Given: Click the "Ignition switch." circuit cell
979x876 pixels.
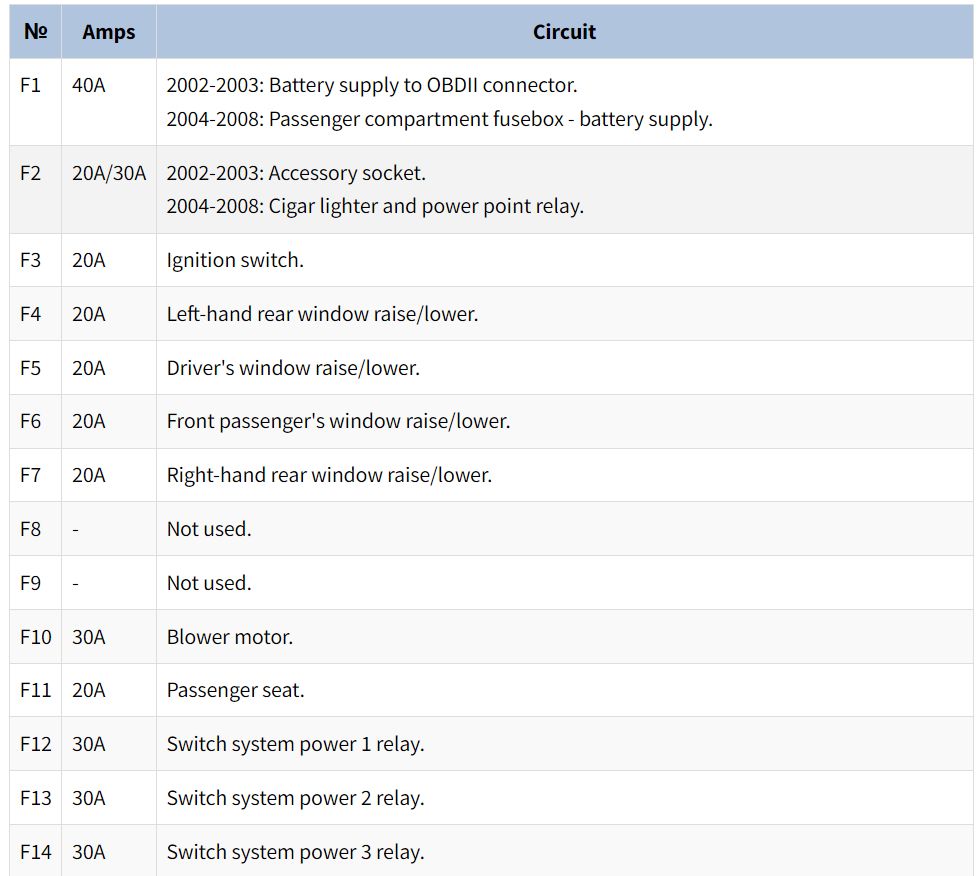Looking at the screenshot, I should click(x=235, y=260).
